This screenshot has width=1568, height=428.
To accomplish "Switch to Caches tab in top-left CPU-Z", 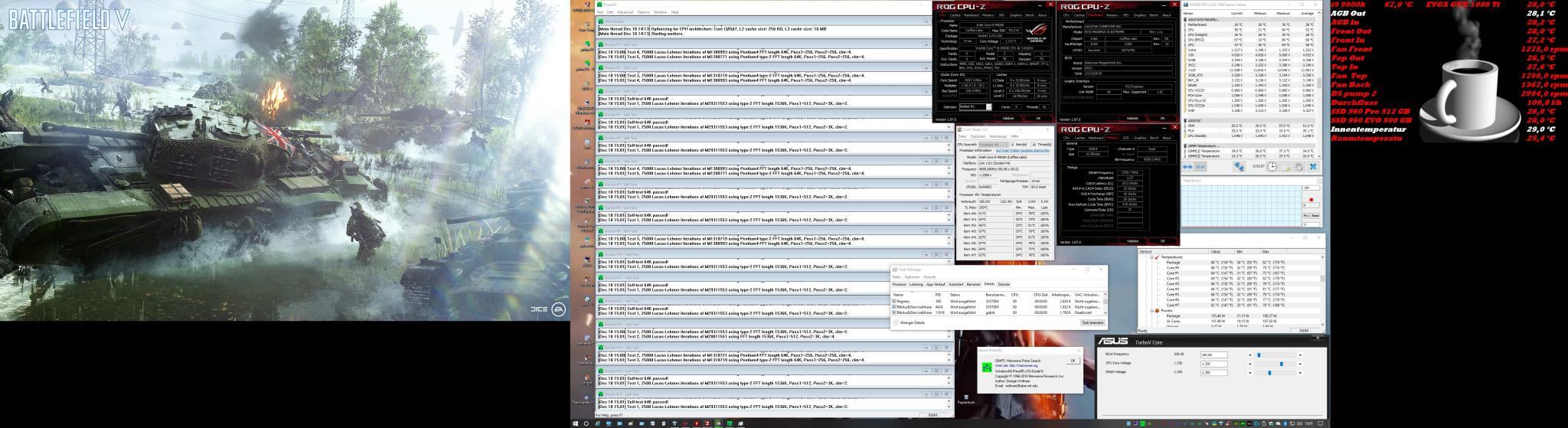I will point(955,15).
